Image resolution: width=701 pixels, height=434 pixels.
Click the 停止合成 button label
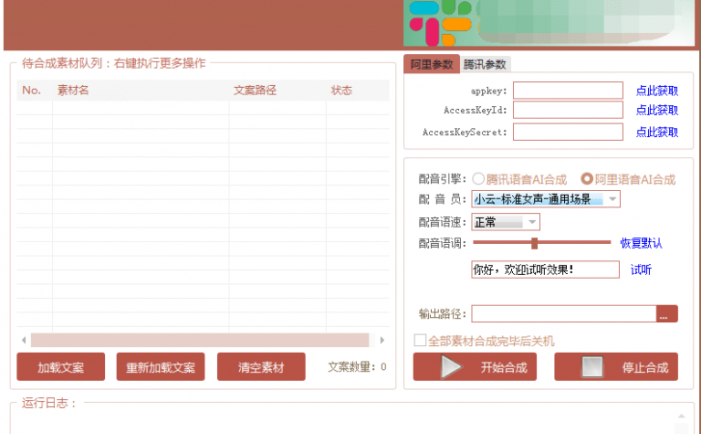click(x=645, y=367)
